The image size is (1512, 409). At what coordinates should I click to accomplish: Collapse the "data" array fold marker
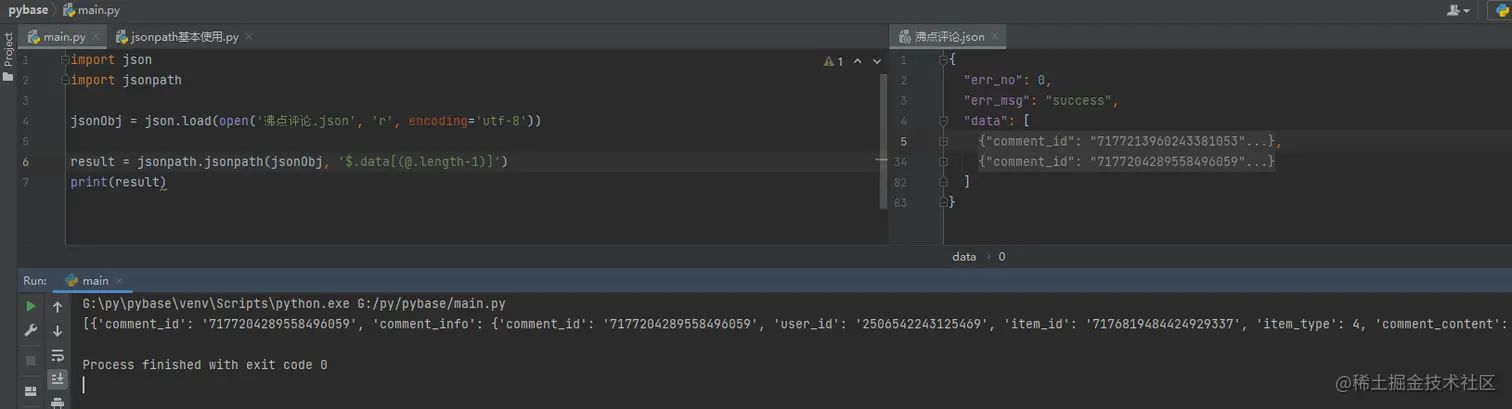click(943, 121)
